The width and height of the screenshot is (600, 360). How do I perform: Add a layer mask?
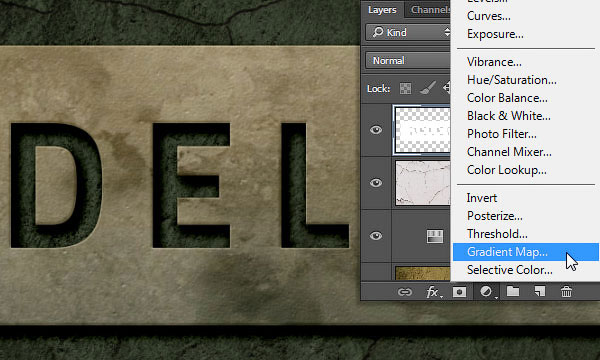459,292
